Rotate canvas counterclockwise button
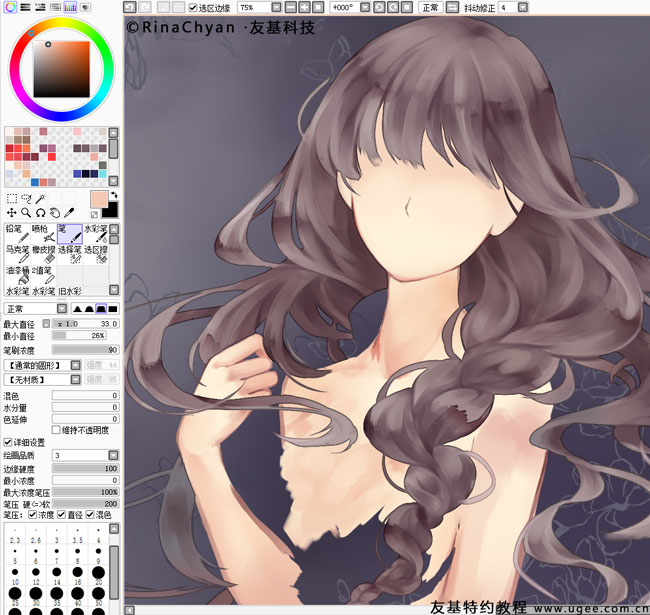Viewport: 650px width, 615px height. tap(379, 7)
